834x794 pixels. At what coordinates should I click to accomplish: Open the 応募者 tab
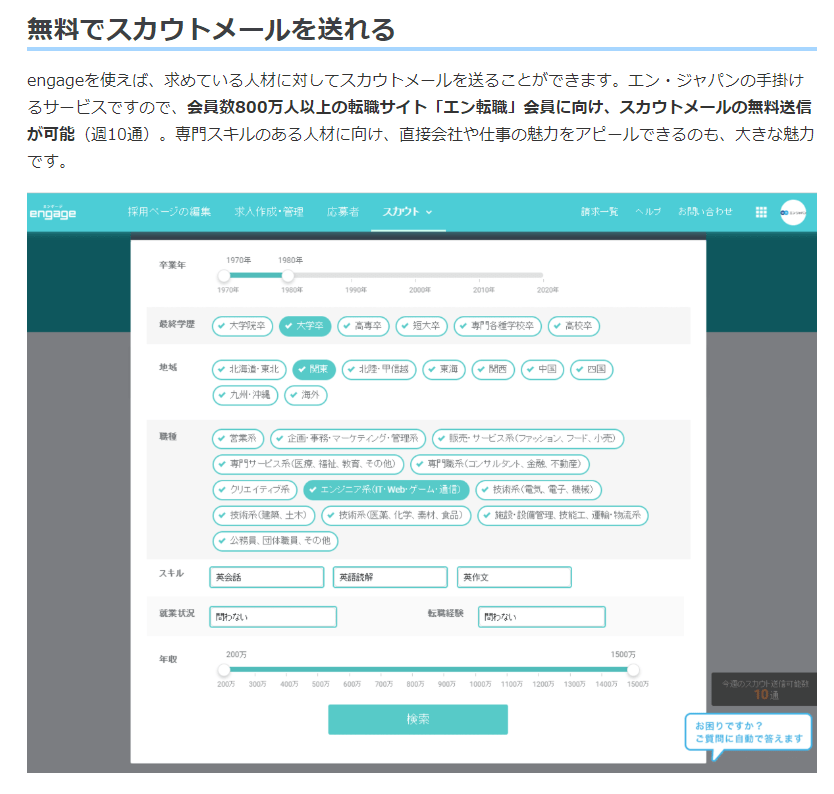pyautogui.click(x=342, y=212)
